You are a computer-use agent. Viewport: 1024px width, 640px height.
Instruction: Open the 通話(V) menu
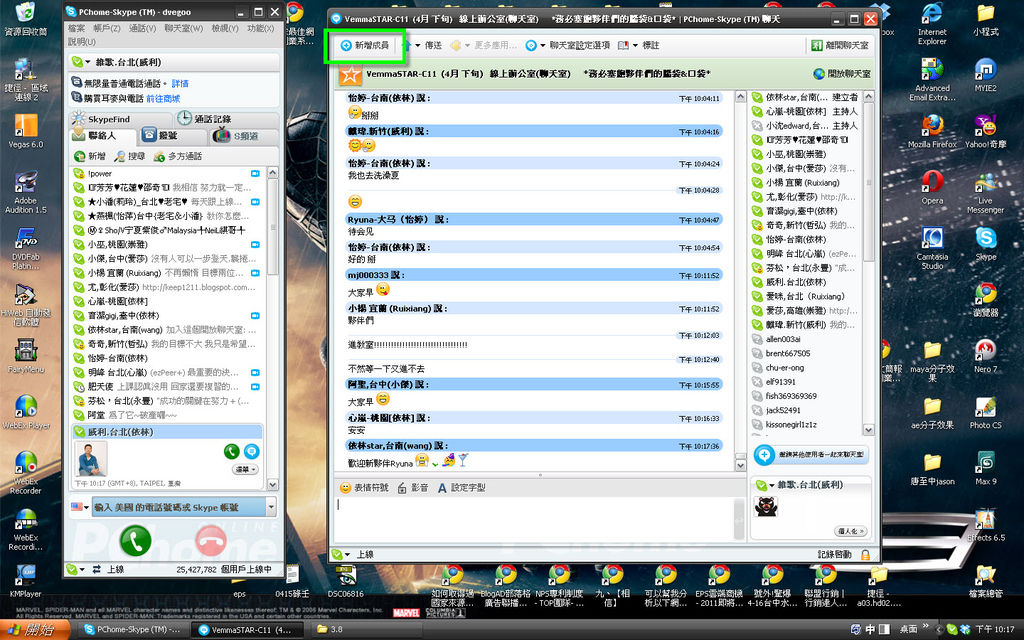142,28
